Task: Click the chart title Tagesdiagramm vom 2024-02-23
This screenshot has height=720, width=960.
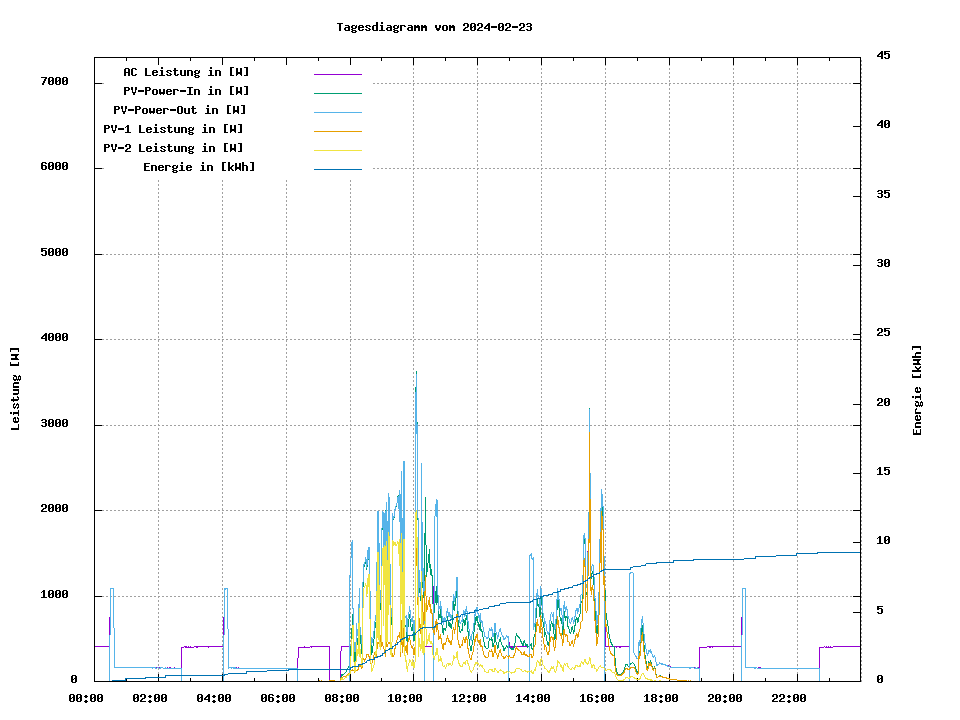Action: pos(434,27)
